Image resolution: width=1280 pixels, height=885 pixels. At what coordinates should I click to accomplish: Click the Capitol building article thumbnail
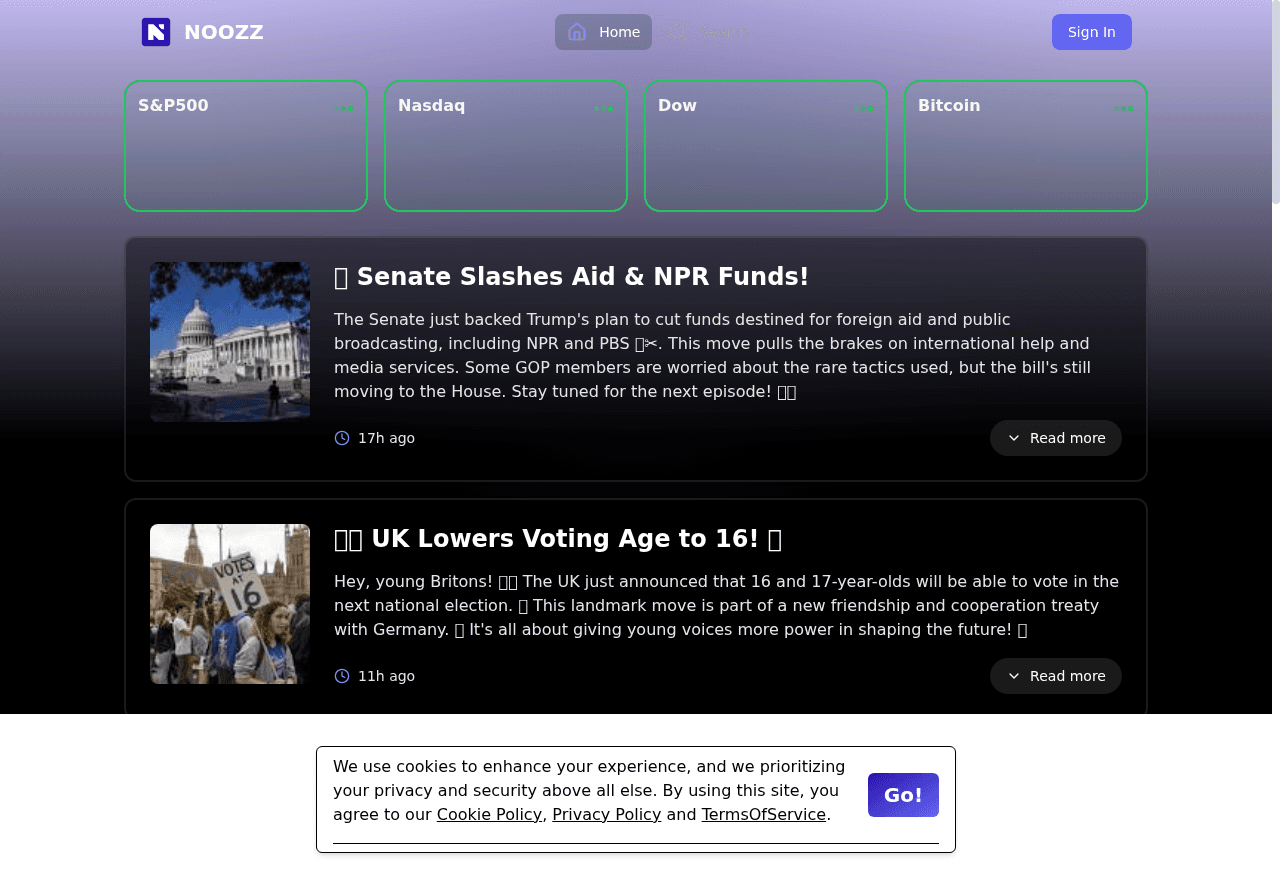click(x=230, y=342)
